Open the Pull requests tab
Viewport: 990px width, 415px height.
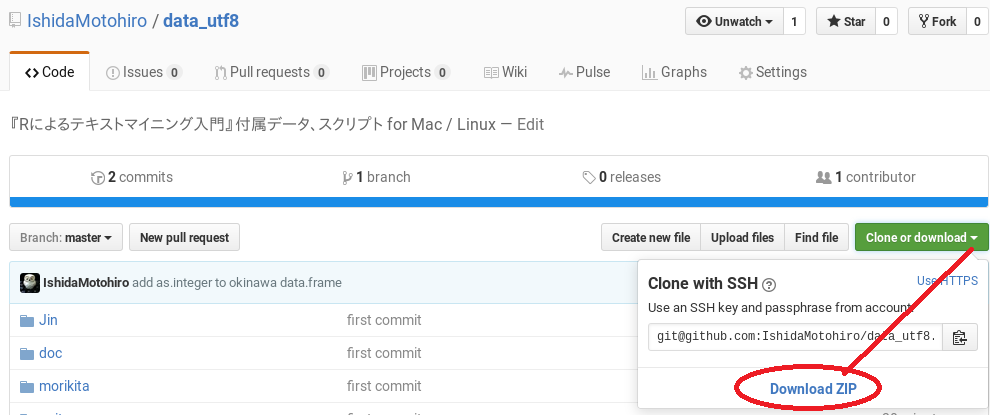point(270,72)
